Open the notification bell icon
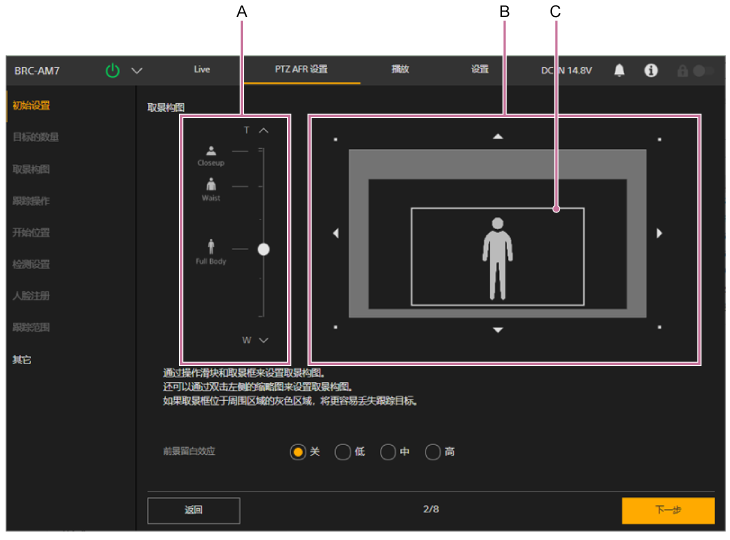 (x=619, y=71)
